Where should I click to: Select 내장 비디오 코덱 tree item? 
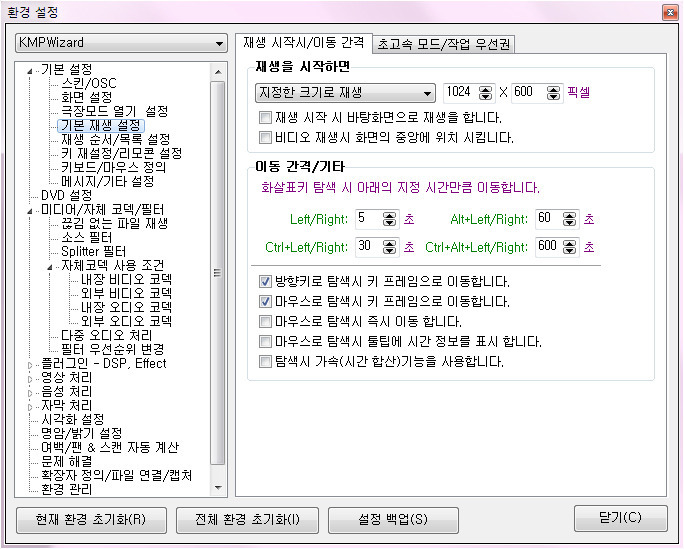pos(127,279)
